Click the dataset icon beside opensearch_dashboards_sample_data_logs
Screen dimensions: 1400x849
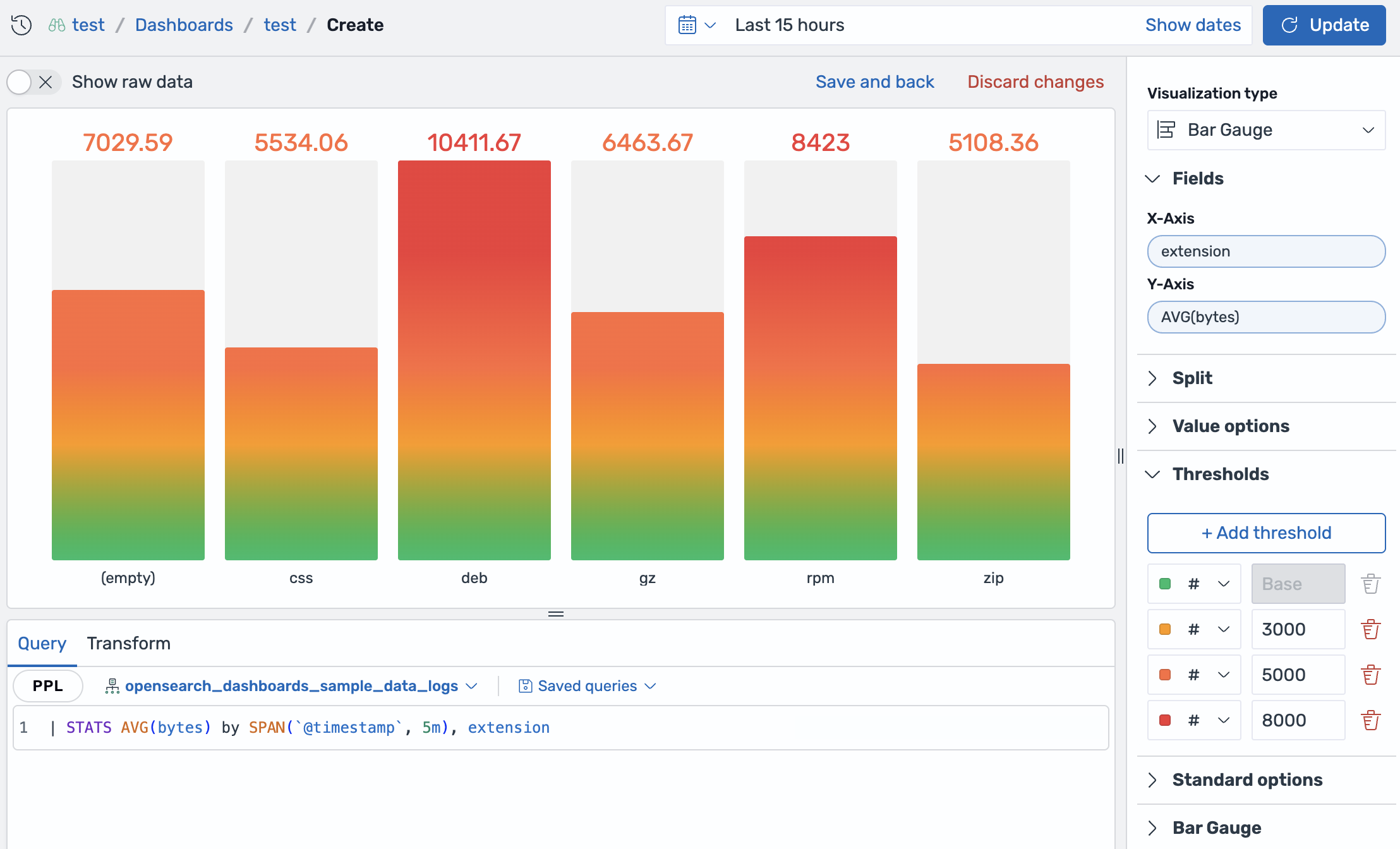pyautogui.click(x=112, y=686)
